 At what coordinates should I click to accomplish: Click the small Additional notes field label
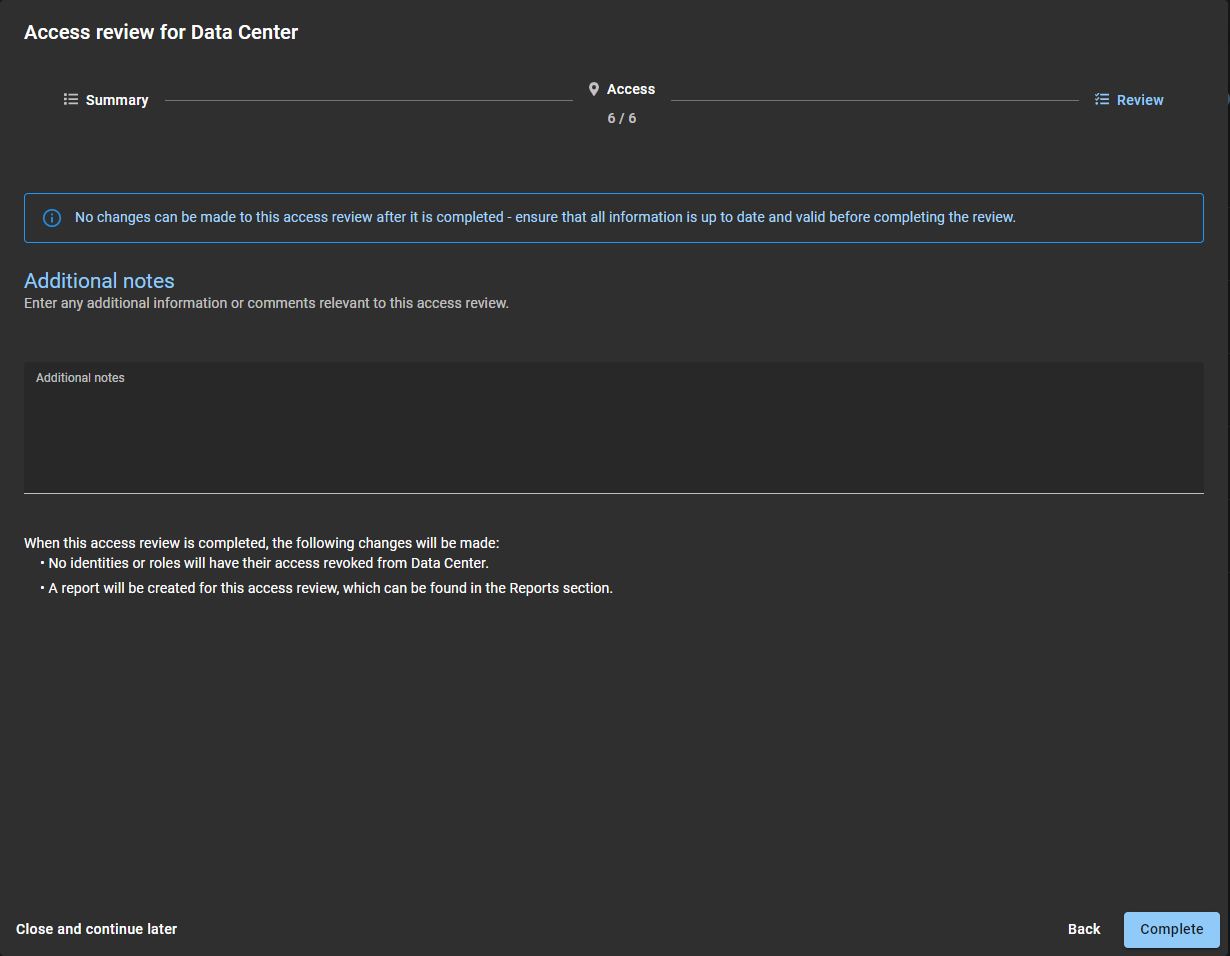(80, 378)
